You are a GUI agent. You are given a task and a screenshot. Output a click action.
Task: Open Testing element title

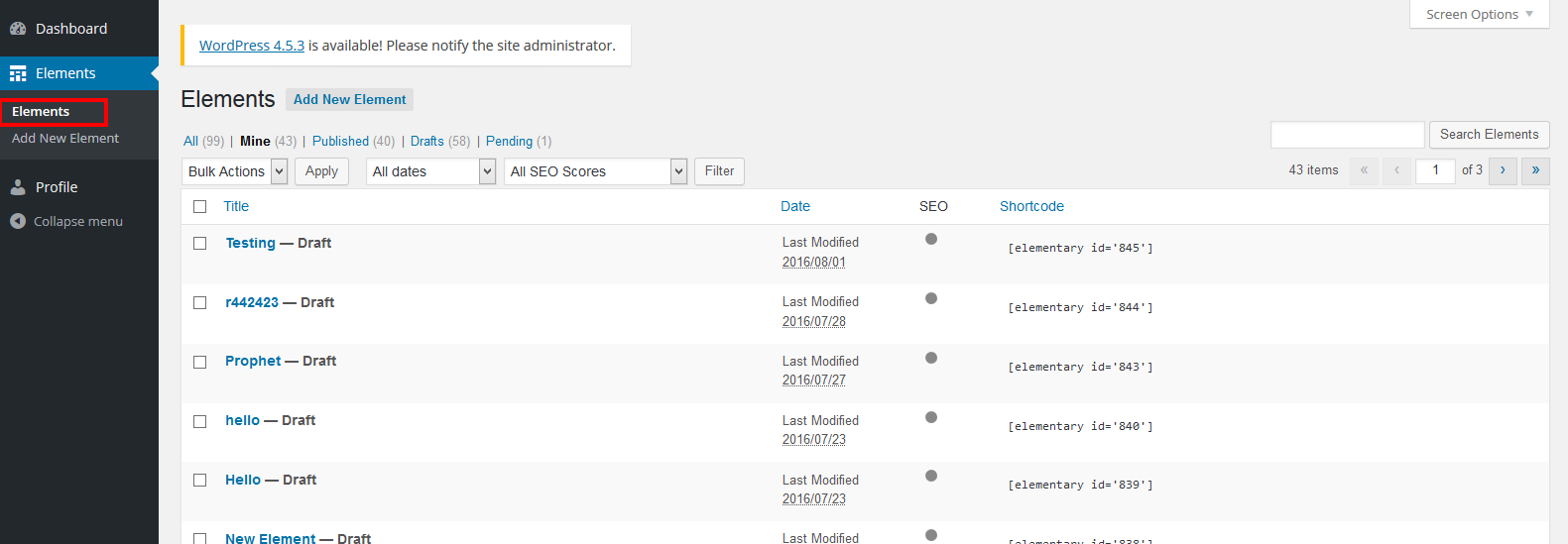tap(250, 243)
